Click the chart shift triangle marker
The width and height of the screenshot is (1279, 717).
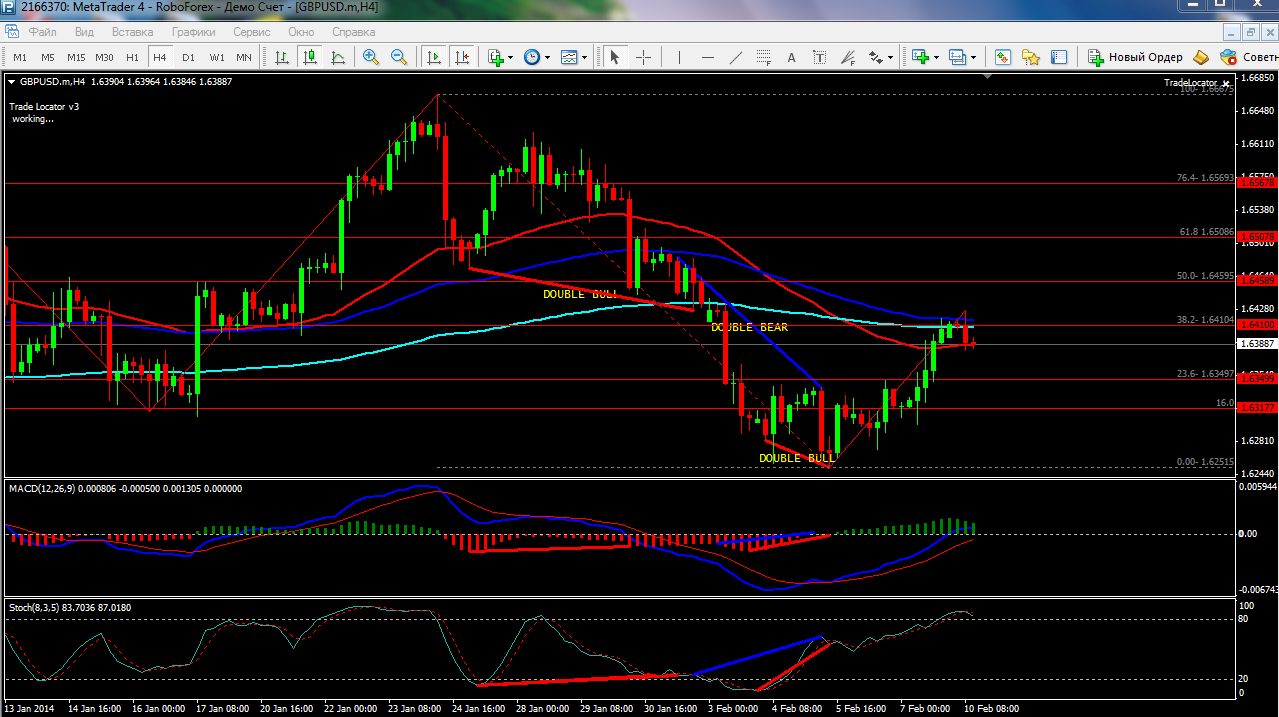pos(989,77)
